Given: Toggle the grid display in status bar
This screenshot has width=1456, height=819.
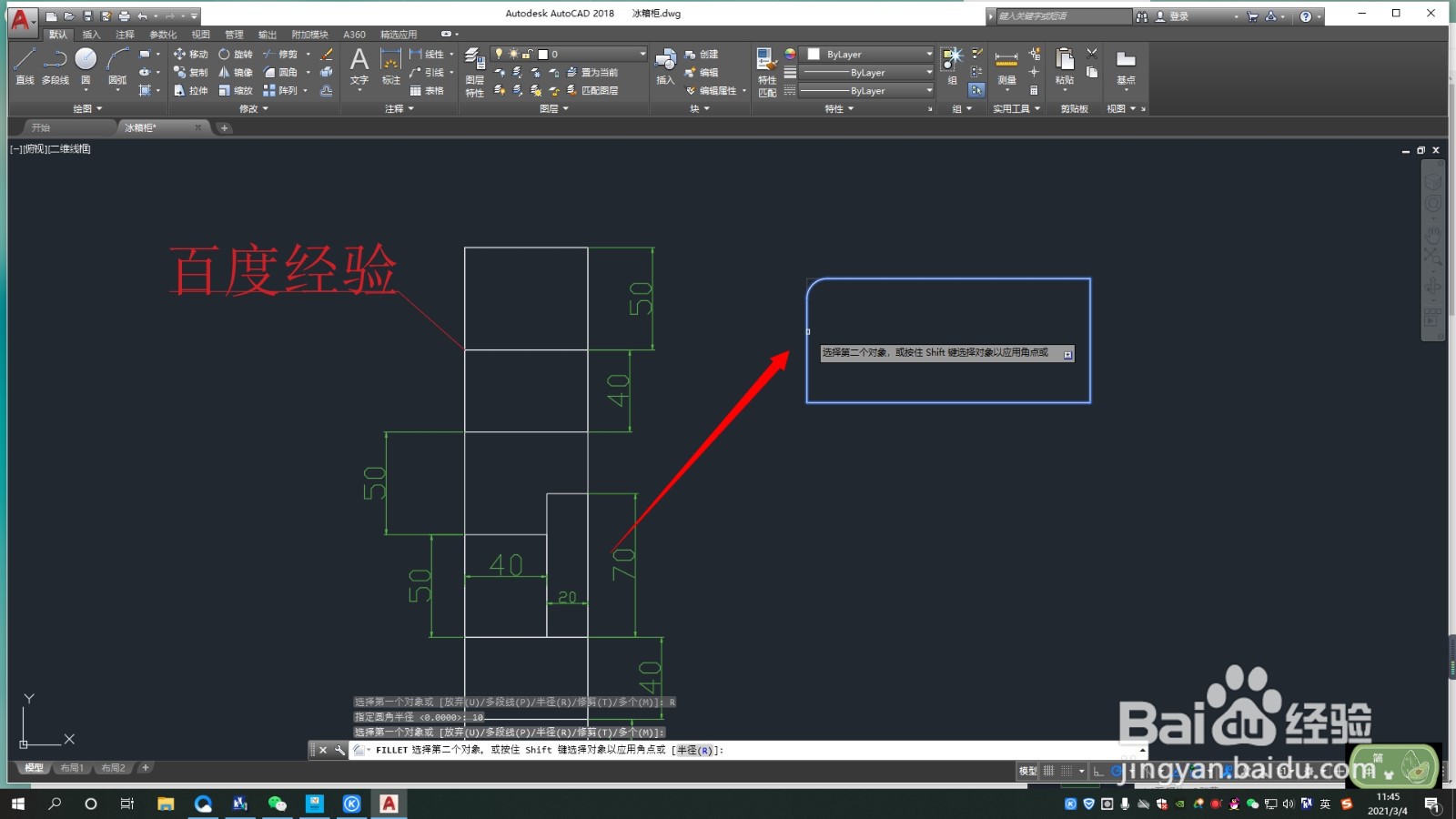Looking at the screenshot, I should [1049, 771].
